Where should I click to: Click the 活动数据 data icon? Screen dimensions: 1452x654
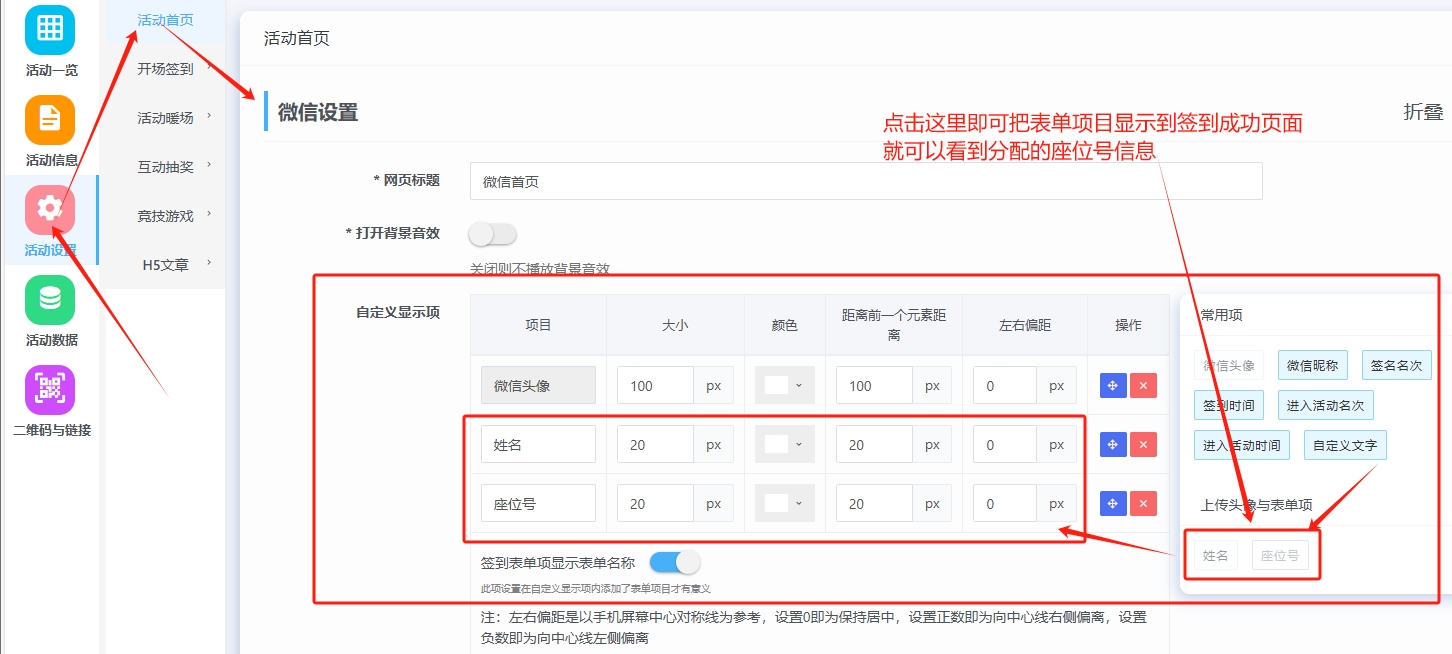51,302
